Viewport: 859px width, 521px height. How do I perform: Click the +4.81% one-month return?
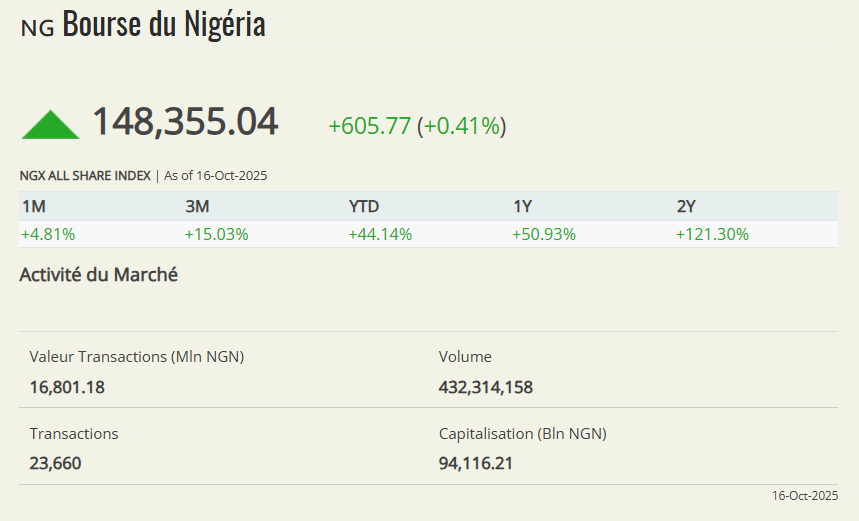coord(48,234)
